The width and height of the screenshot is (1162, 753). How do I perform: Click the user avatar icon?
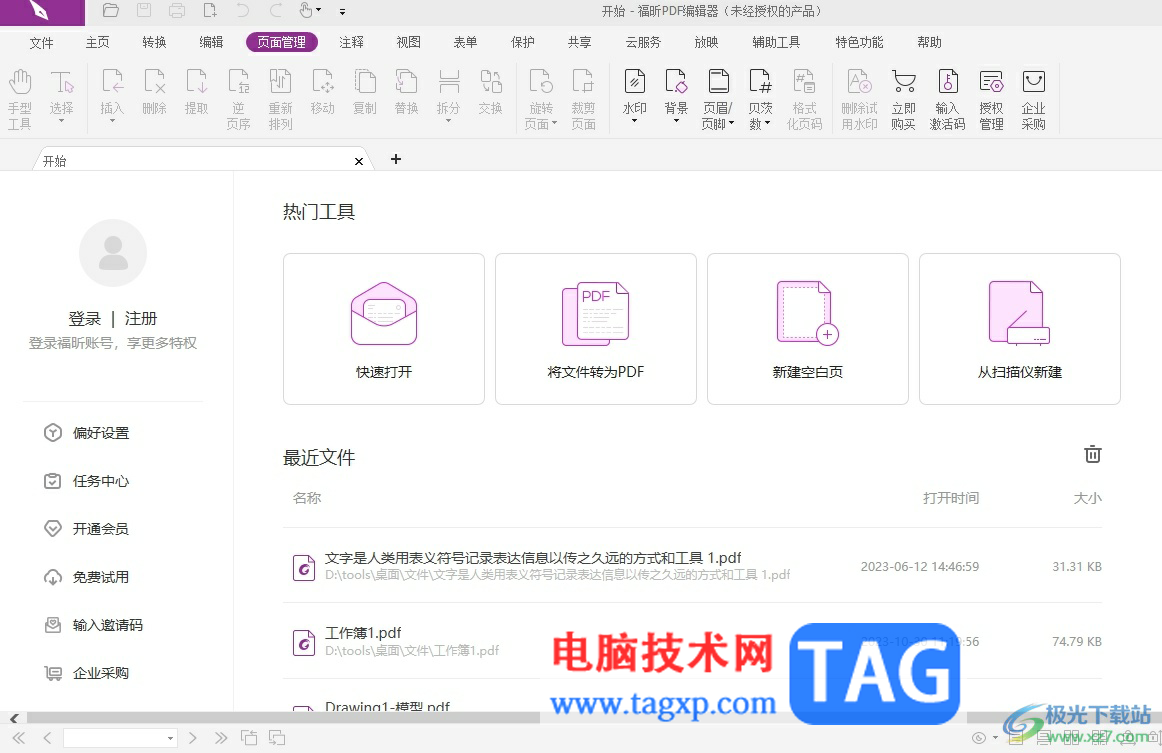(113, 253)
